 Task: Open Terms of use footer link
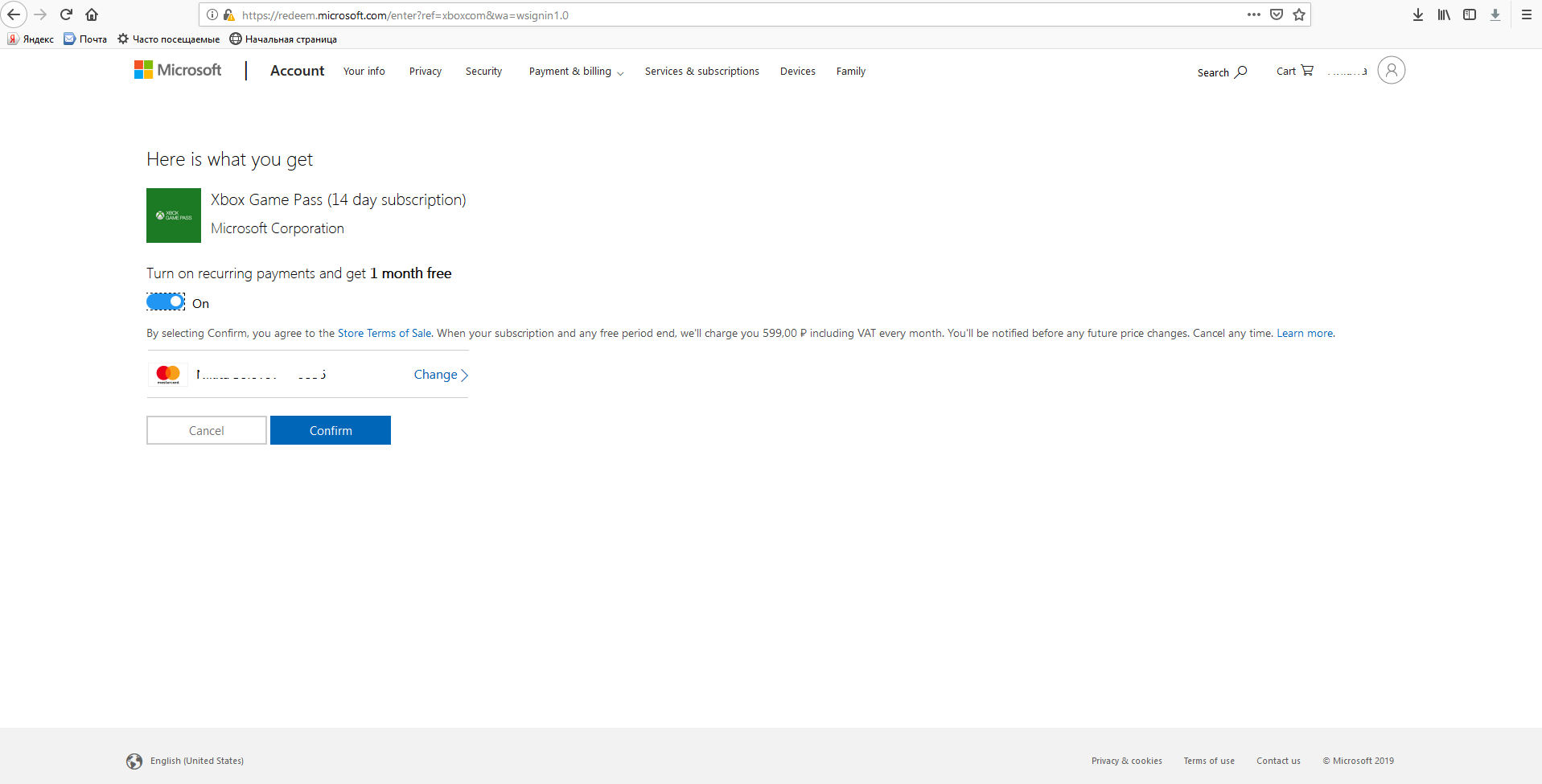tap(1209, 761)
